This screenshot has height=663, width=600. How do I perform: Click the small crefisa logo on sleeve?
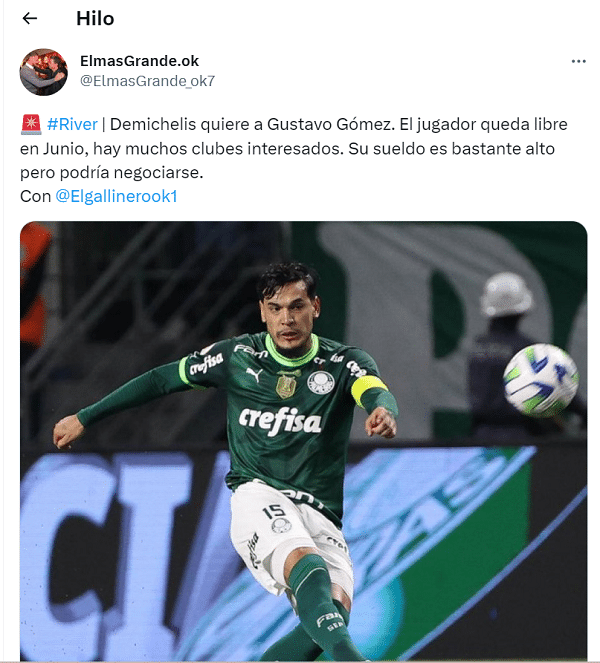206,363
